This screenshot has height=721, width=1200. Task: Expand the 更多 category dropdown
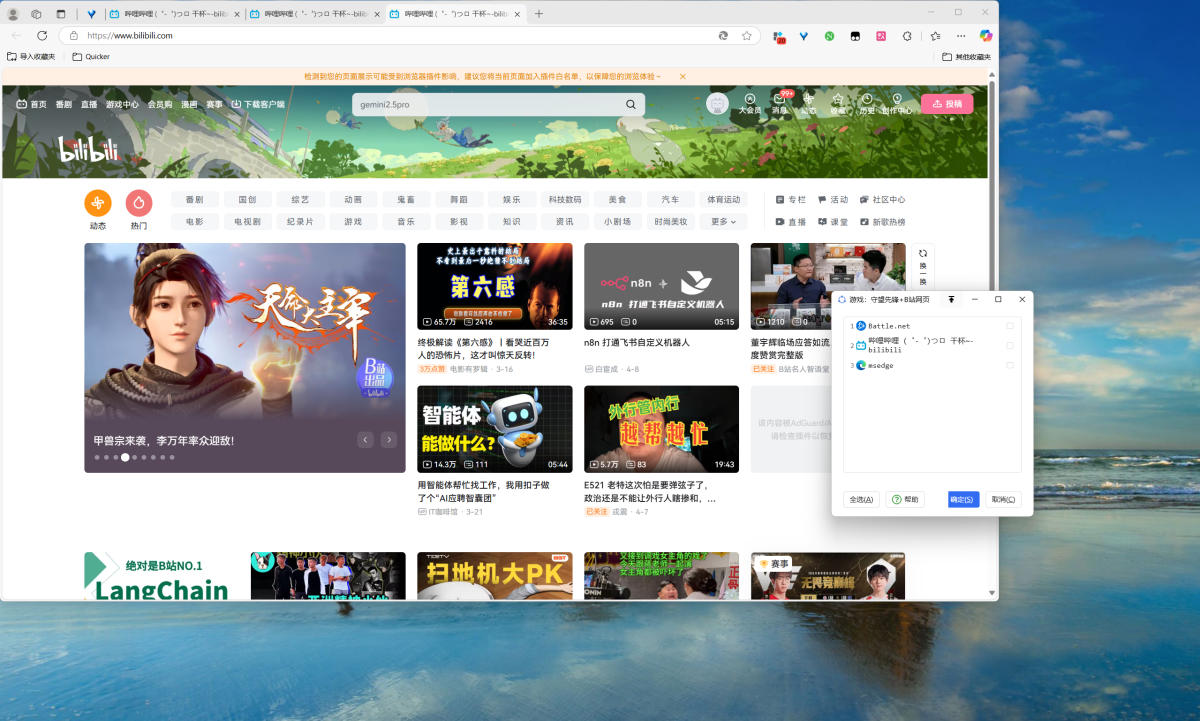(724, 222)
